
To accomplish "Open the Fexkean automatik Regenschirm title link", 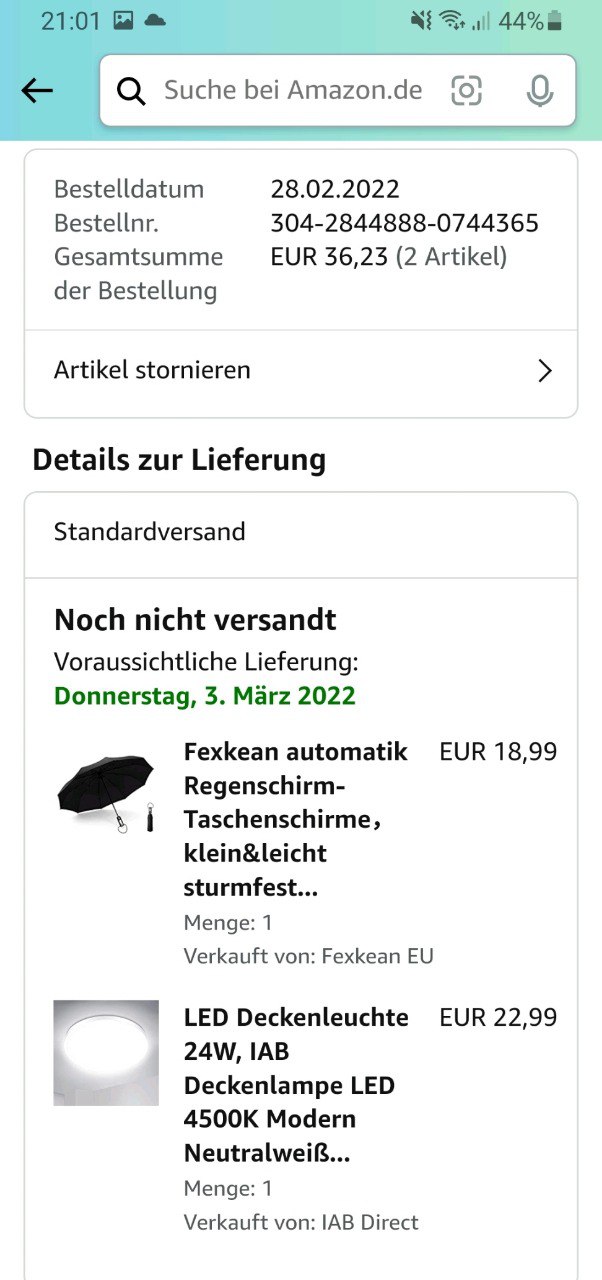I will click(x=296, y=819).
